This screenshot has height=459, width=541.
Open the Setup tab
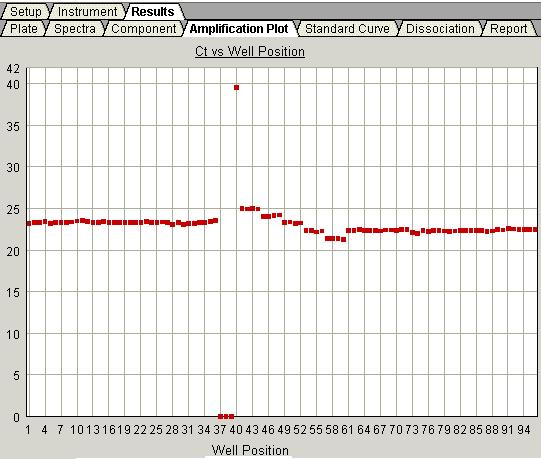[26, 12]
